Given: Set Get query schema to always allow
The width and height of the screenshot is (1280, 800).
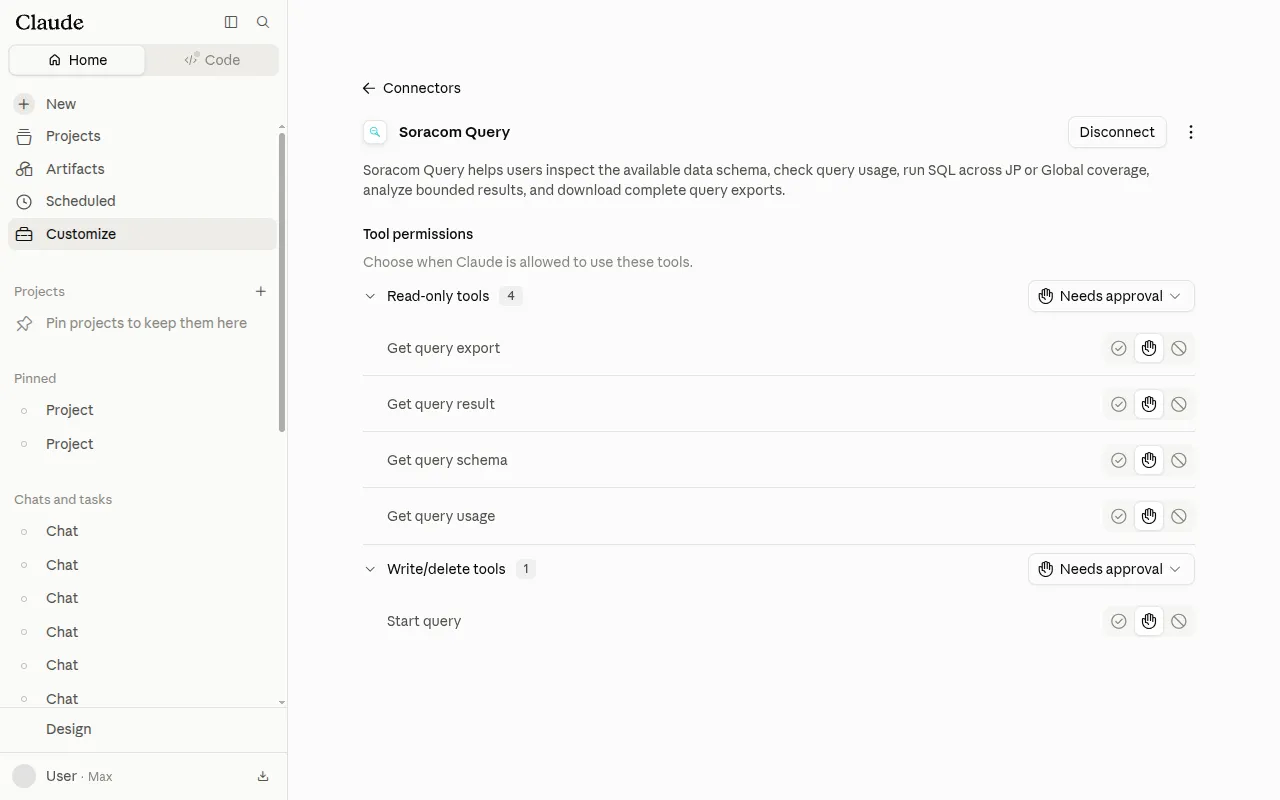Looking at the screenshot, I should tap(1119, 460).
